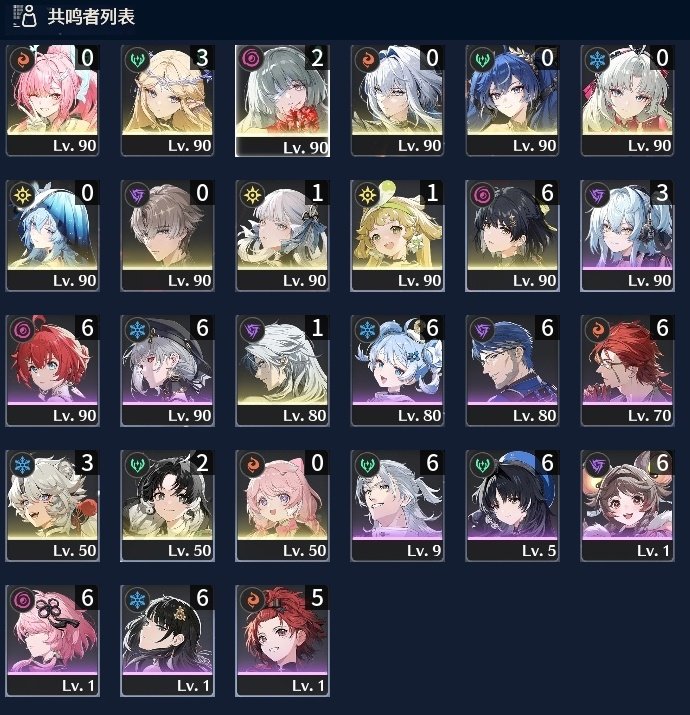Click the spectro sun icon on blue witch-hat character

(x=22, y=195)
